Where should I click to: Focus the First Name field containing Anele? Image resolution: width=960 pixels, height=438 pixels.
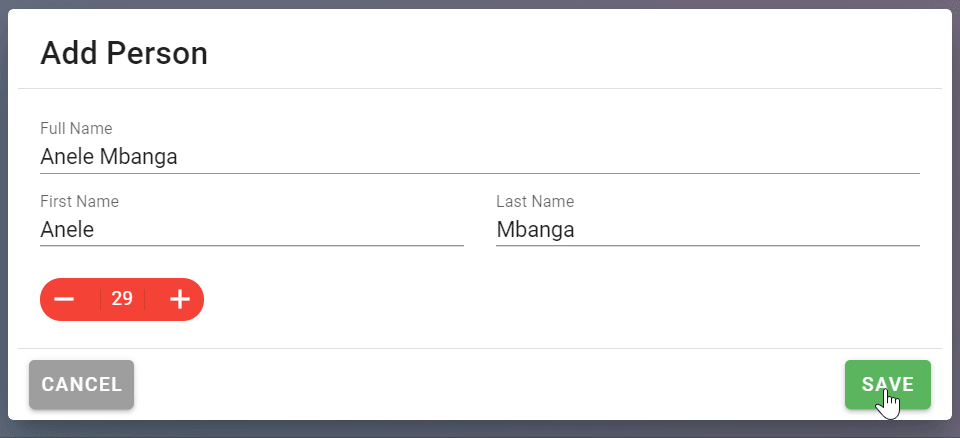pos(252,230)
